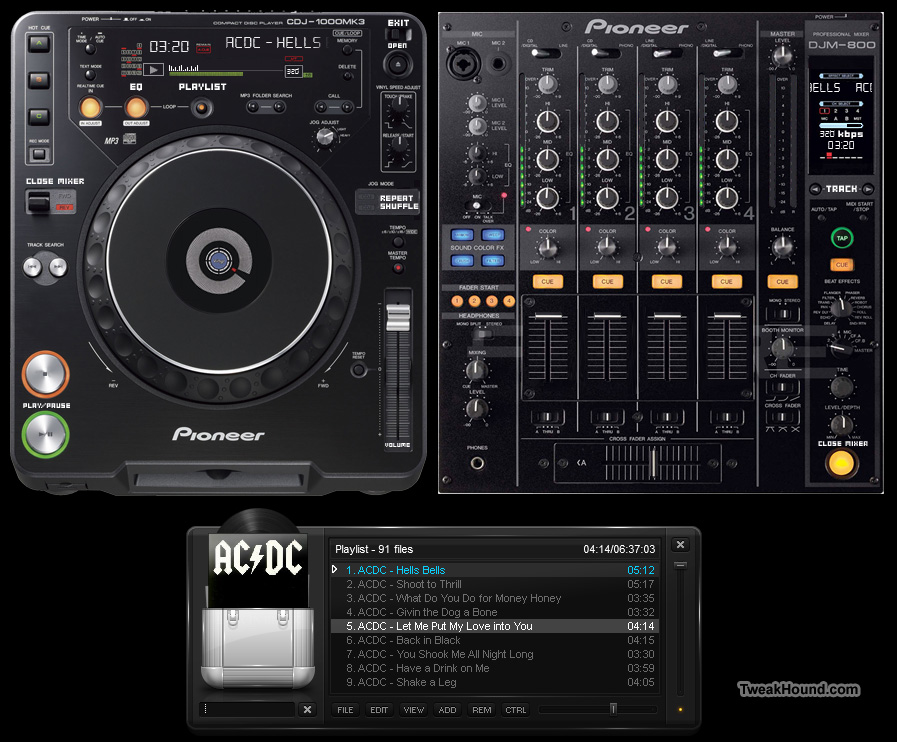Toggle the master Mono/Stereo switch

point(782,314)
